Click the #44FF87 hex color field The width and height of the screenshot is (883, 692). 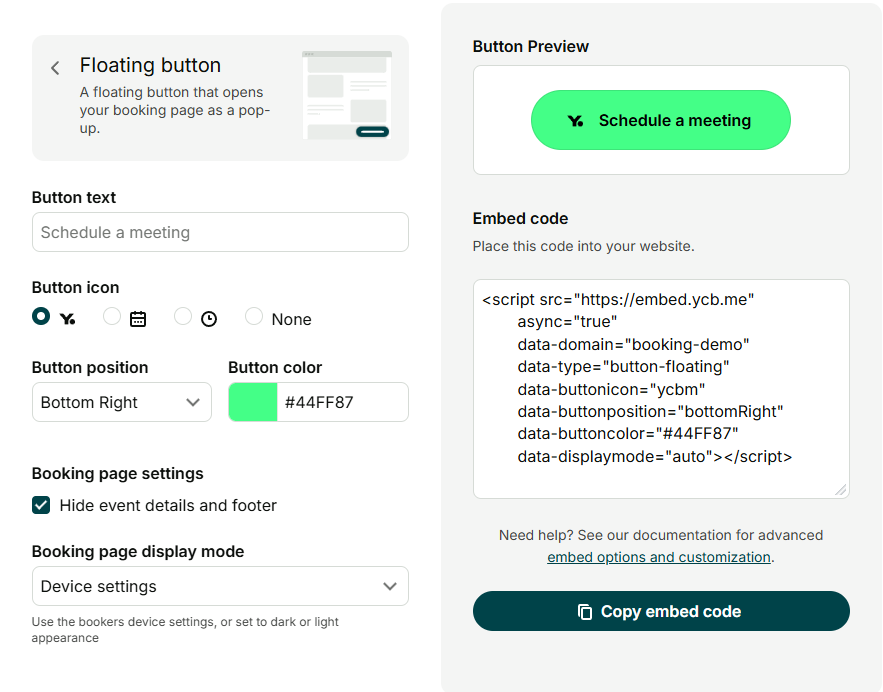pos(342,402)
